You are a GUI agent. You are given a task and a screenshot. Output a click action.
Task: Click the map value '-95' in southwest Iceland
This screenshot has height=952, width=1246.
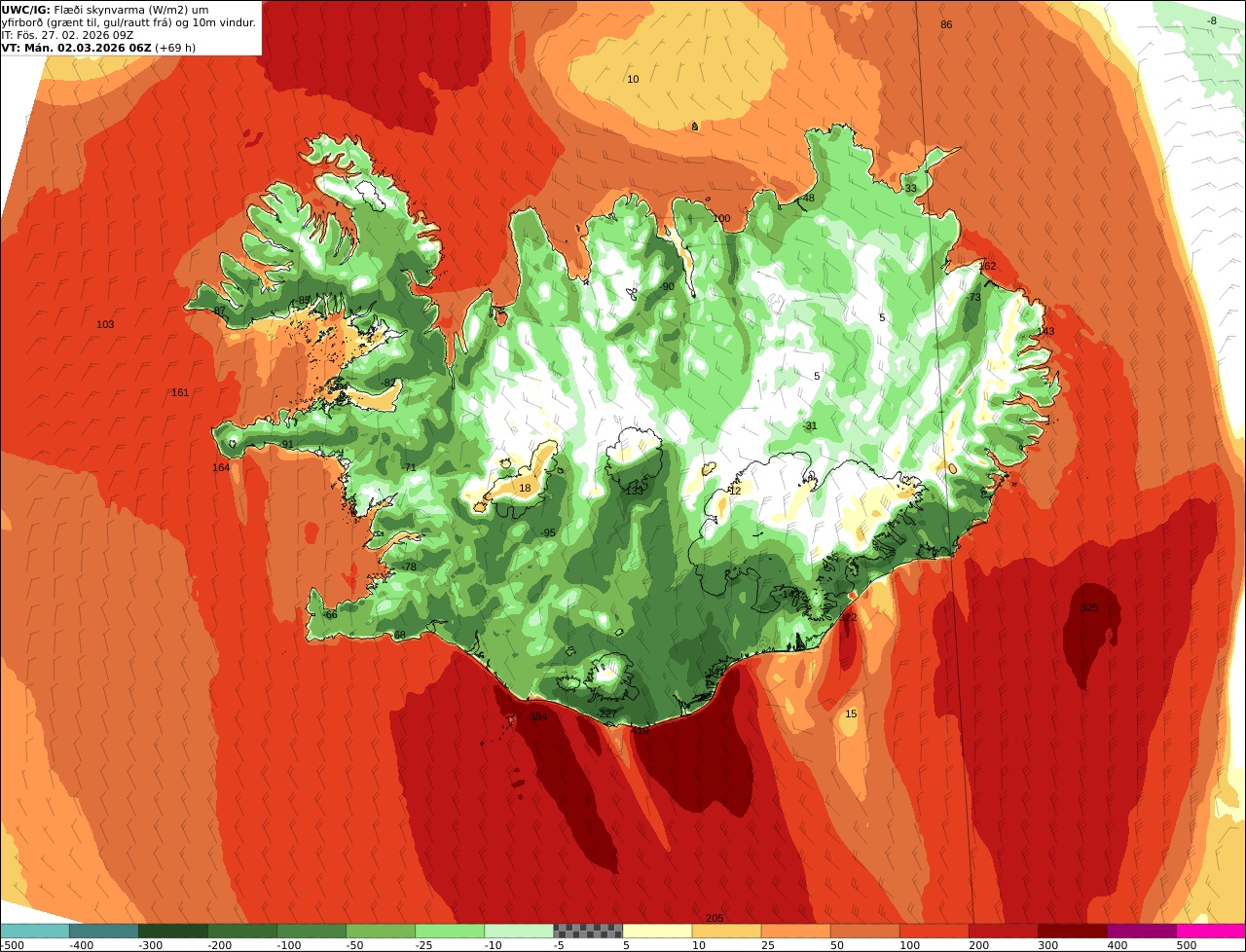[548, 532]
